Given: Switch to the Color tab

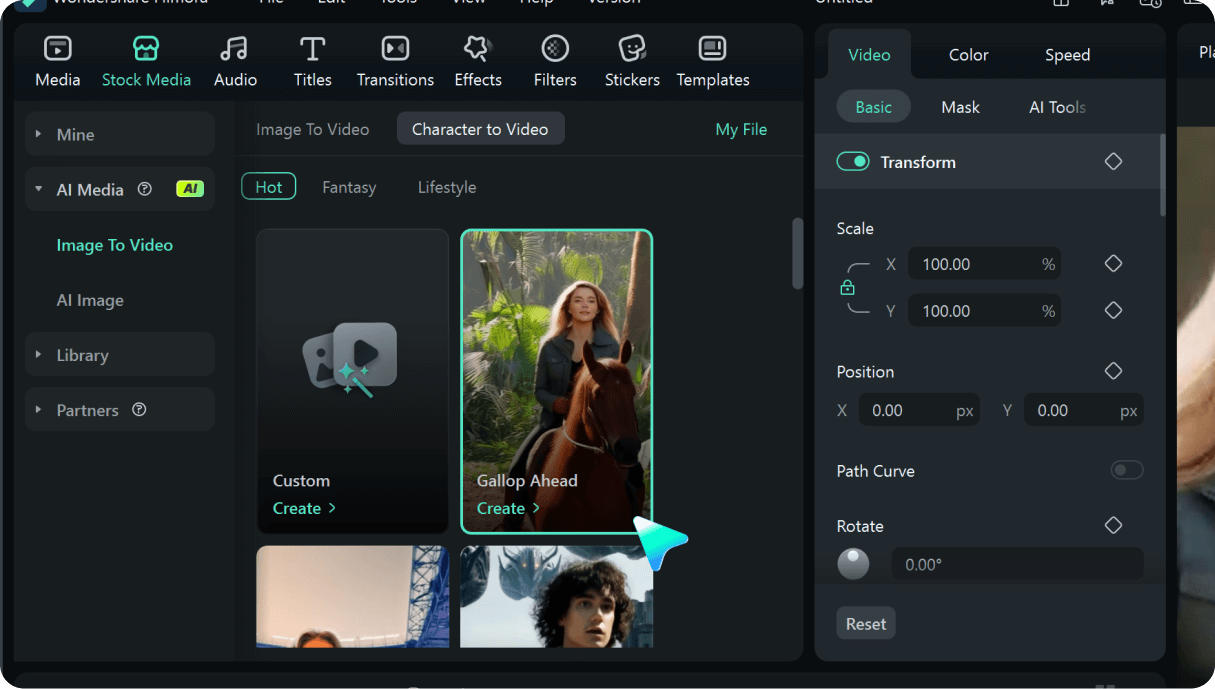Looking at the screenshot, I should click(x=968, y=55).
